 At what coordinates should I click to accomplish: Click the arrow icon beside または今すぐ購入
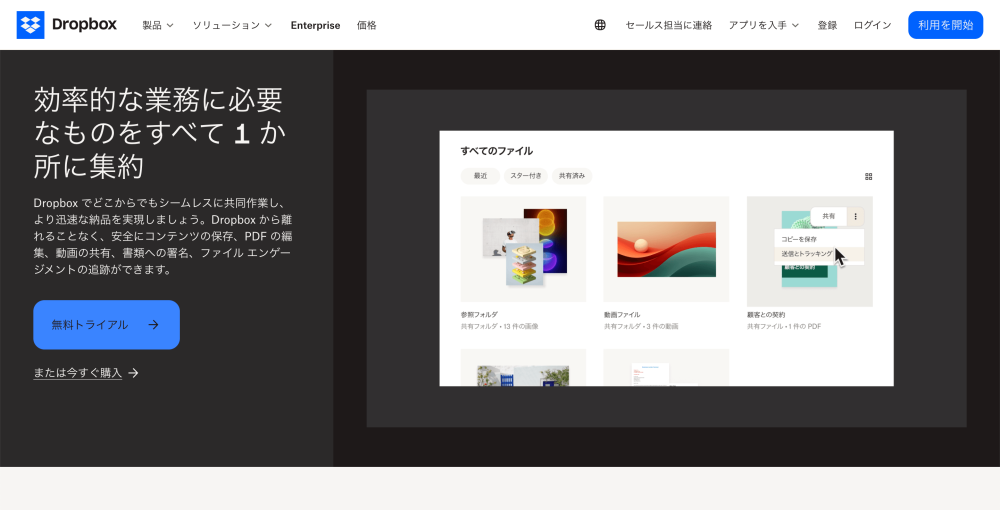[134, 373]
